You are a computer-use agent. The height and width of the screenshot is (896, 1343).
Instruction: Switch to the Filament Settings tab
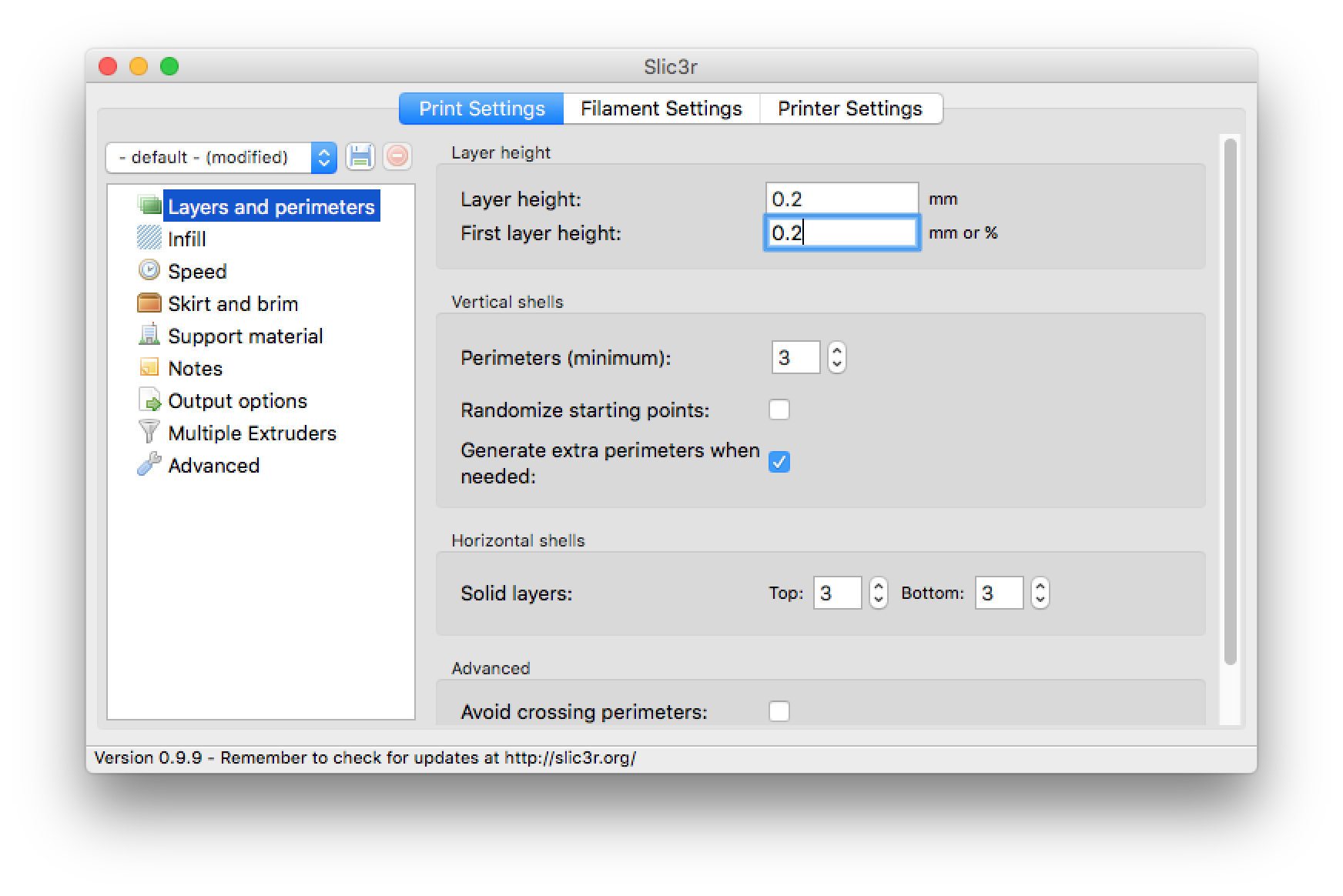(x=661, y=109)
